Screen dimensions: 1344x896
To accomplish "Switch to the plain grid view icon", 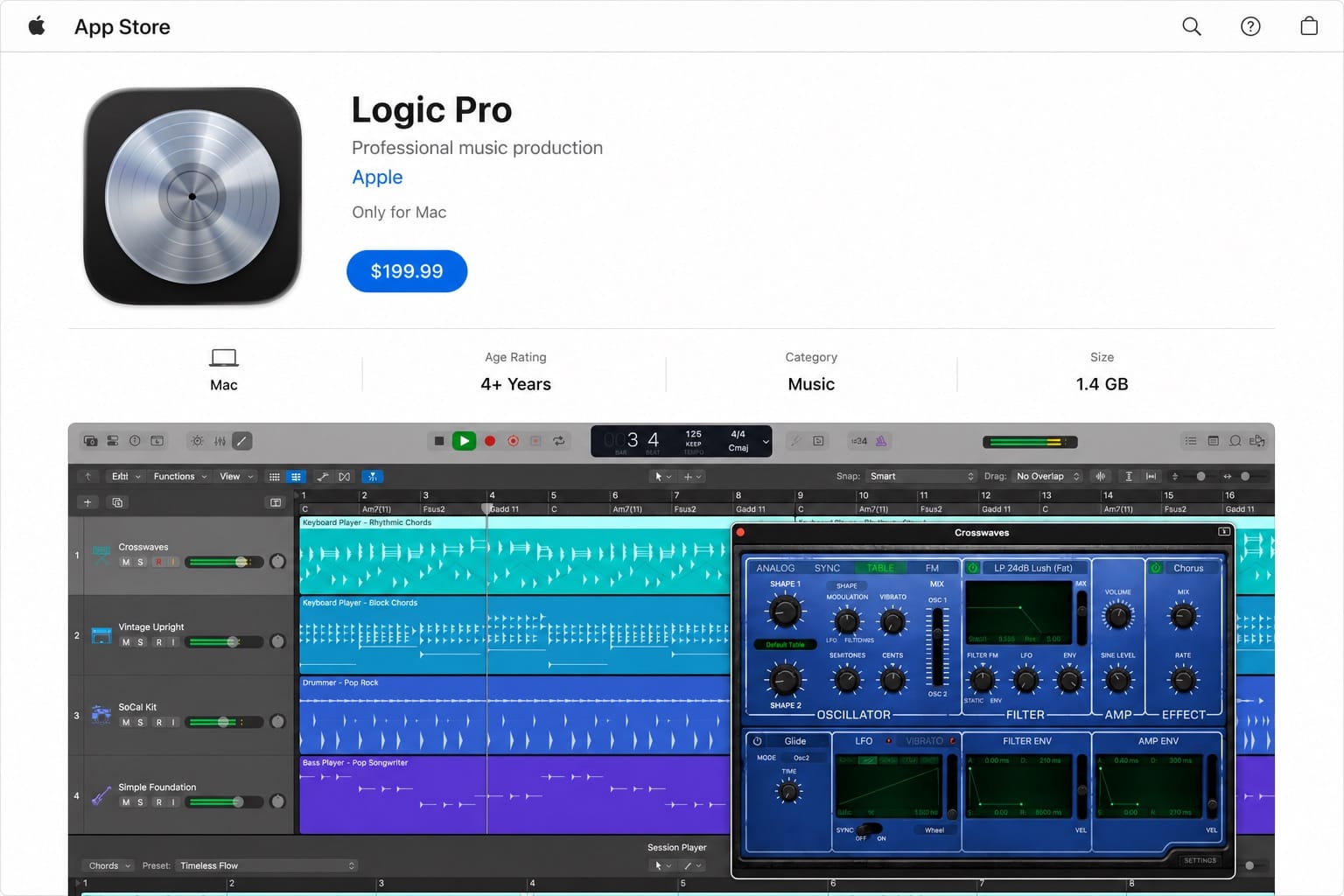I will click(274, 477).
